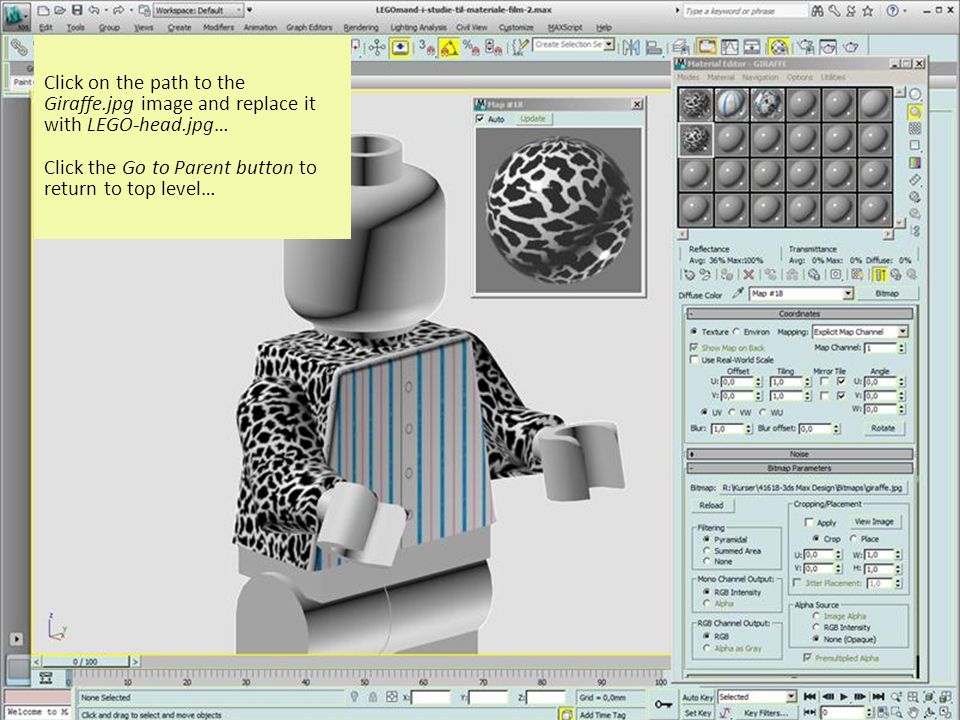Screen dimensions: 960x720
Task: Open Material Editor Navigation menu
Action: coord(760,77)
